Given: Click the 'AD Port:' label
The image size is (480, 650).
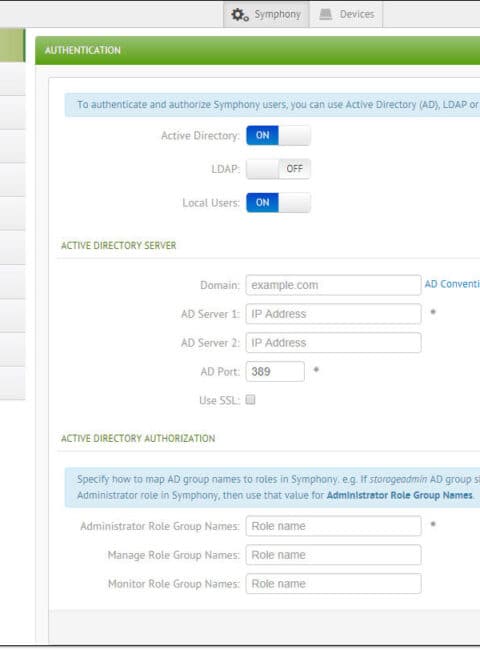Looking at the screenshot, I should coord(221,372).
